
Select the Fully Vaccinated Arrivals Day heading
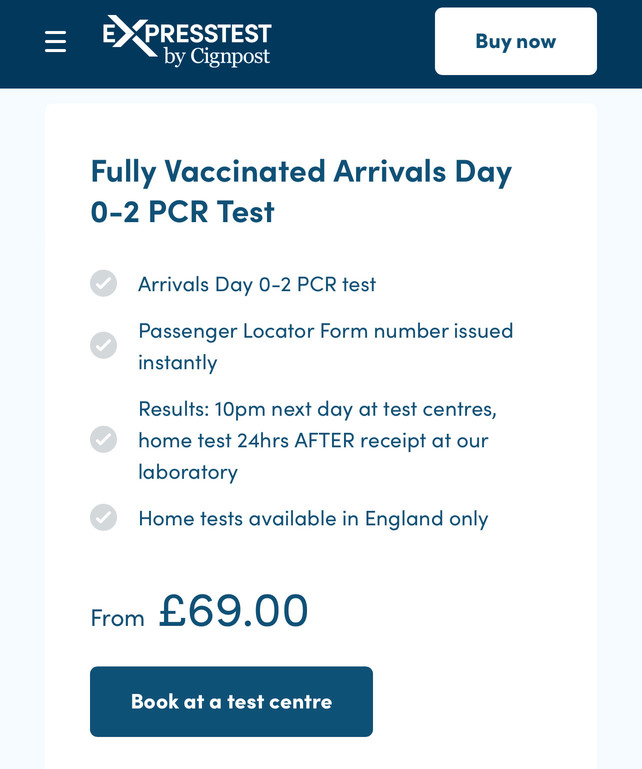(301, 191)
